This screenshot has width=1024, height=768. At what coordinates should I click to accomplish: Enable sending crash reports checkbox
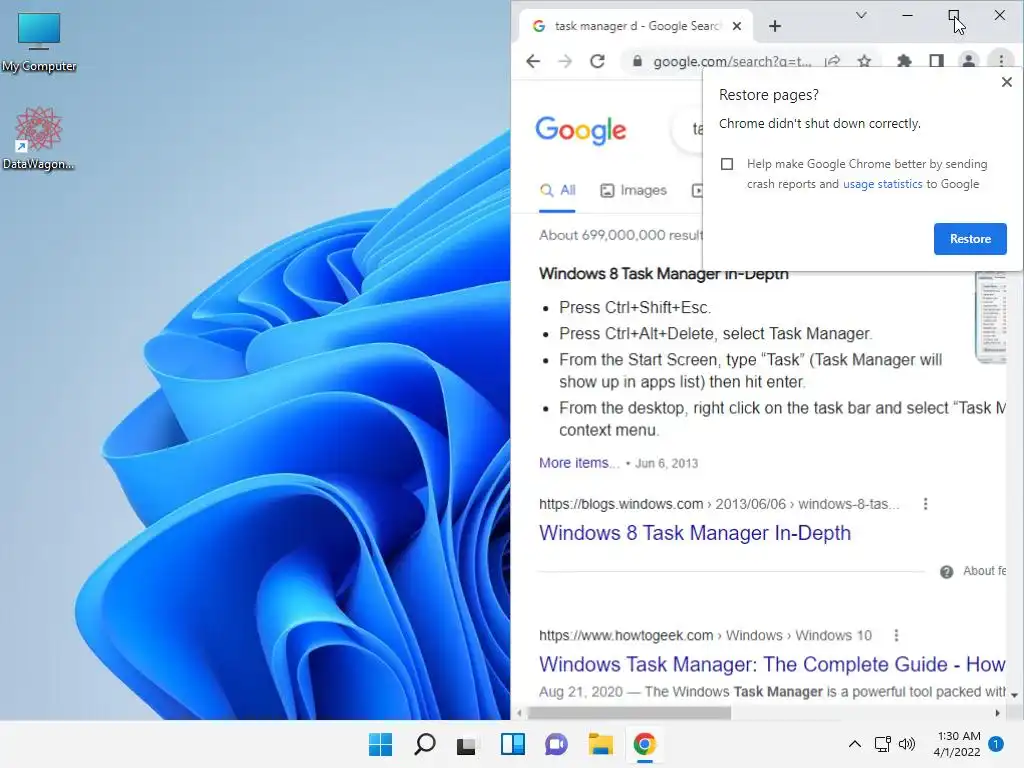(x=727, y=164)
